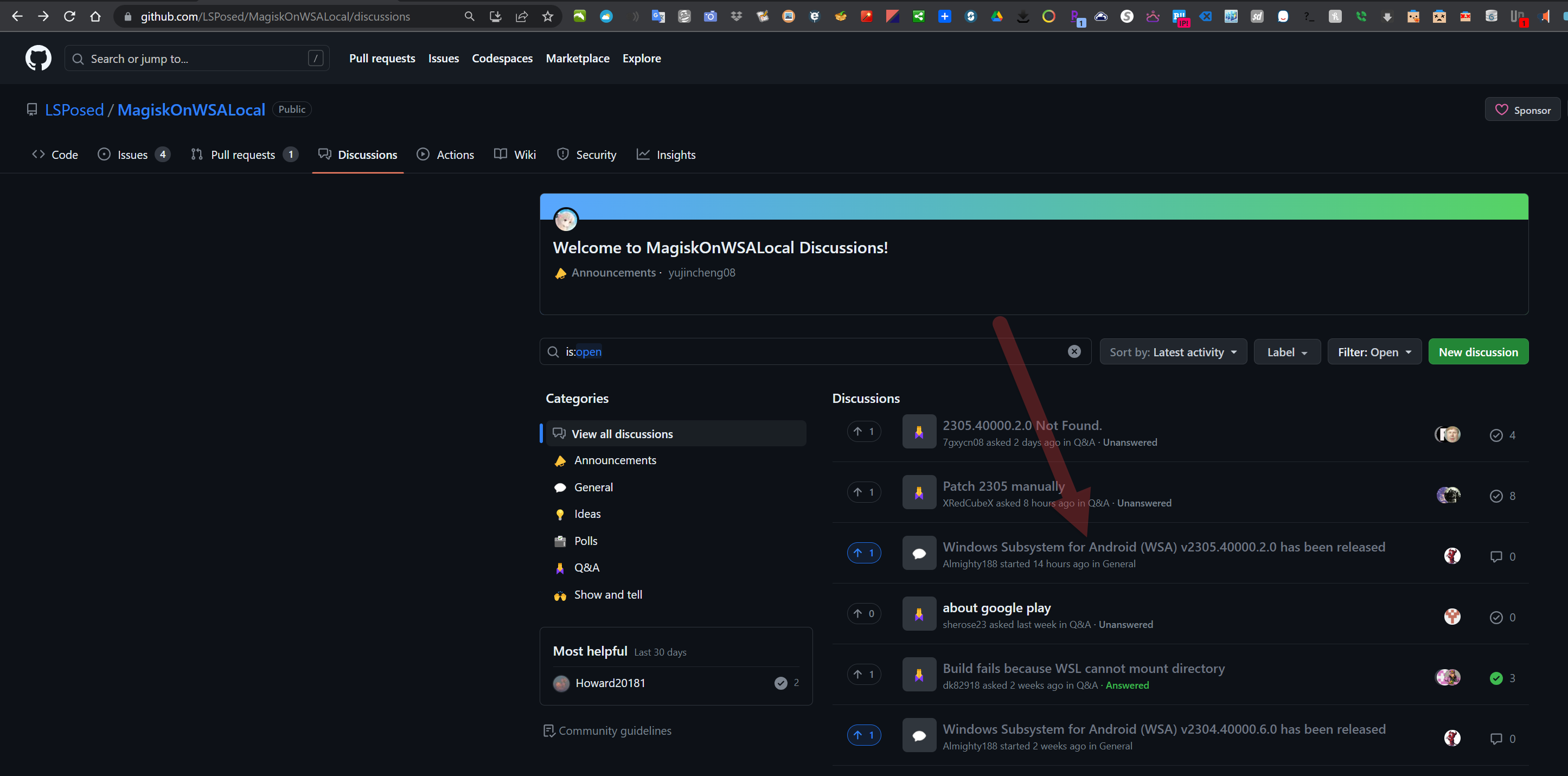Click the General speech icon for WSA v2304 release

tap(919, 735)
